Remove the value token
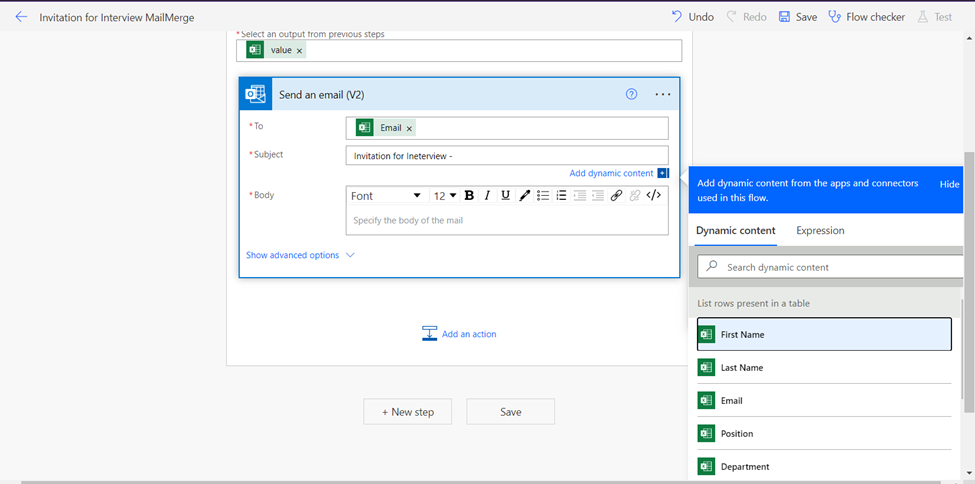This screenshot has width=975, height=484. click(299, 51)
